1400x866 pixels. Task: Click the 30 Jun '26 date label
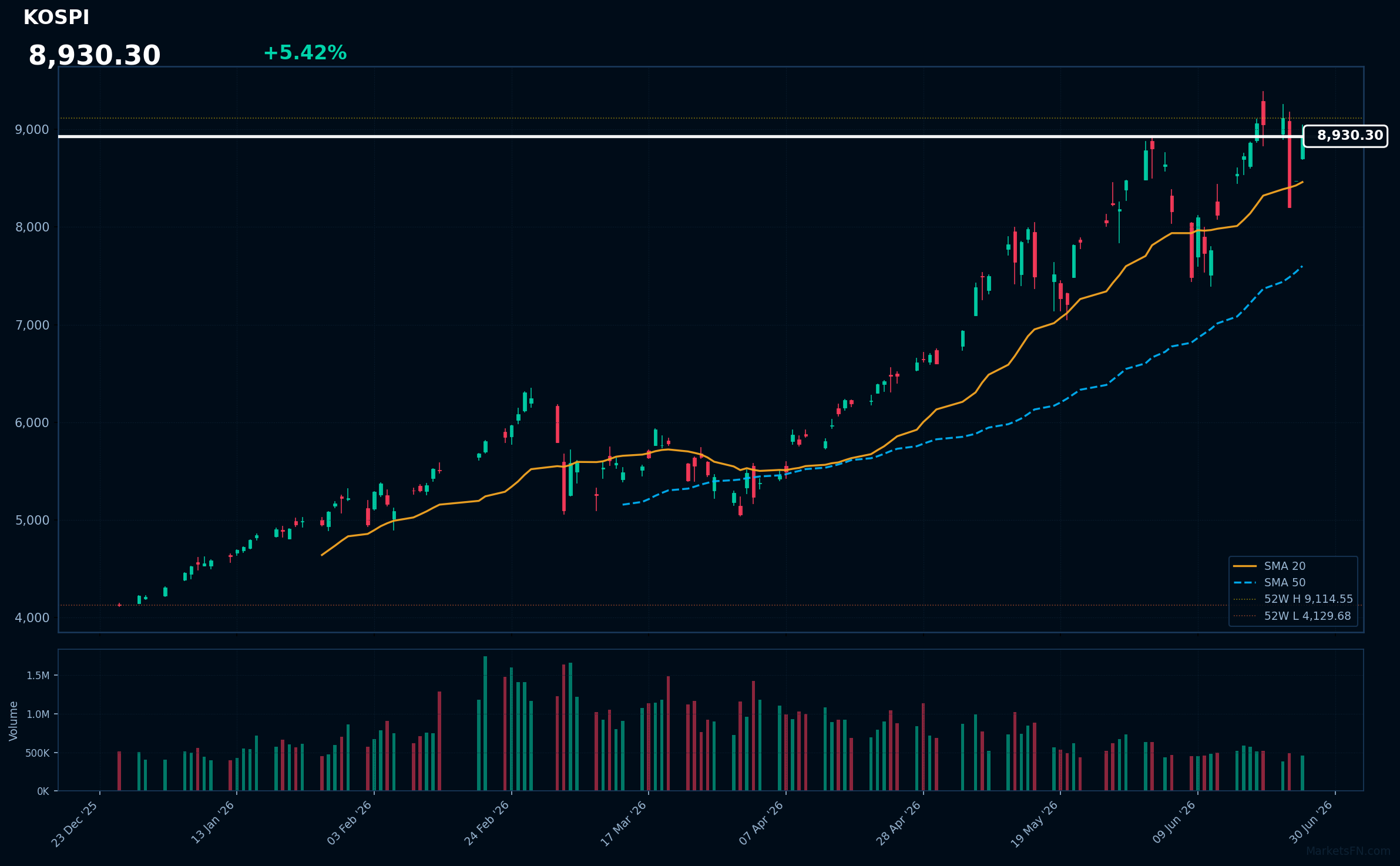(x=1311, y=823)
